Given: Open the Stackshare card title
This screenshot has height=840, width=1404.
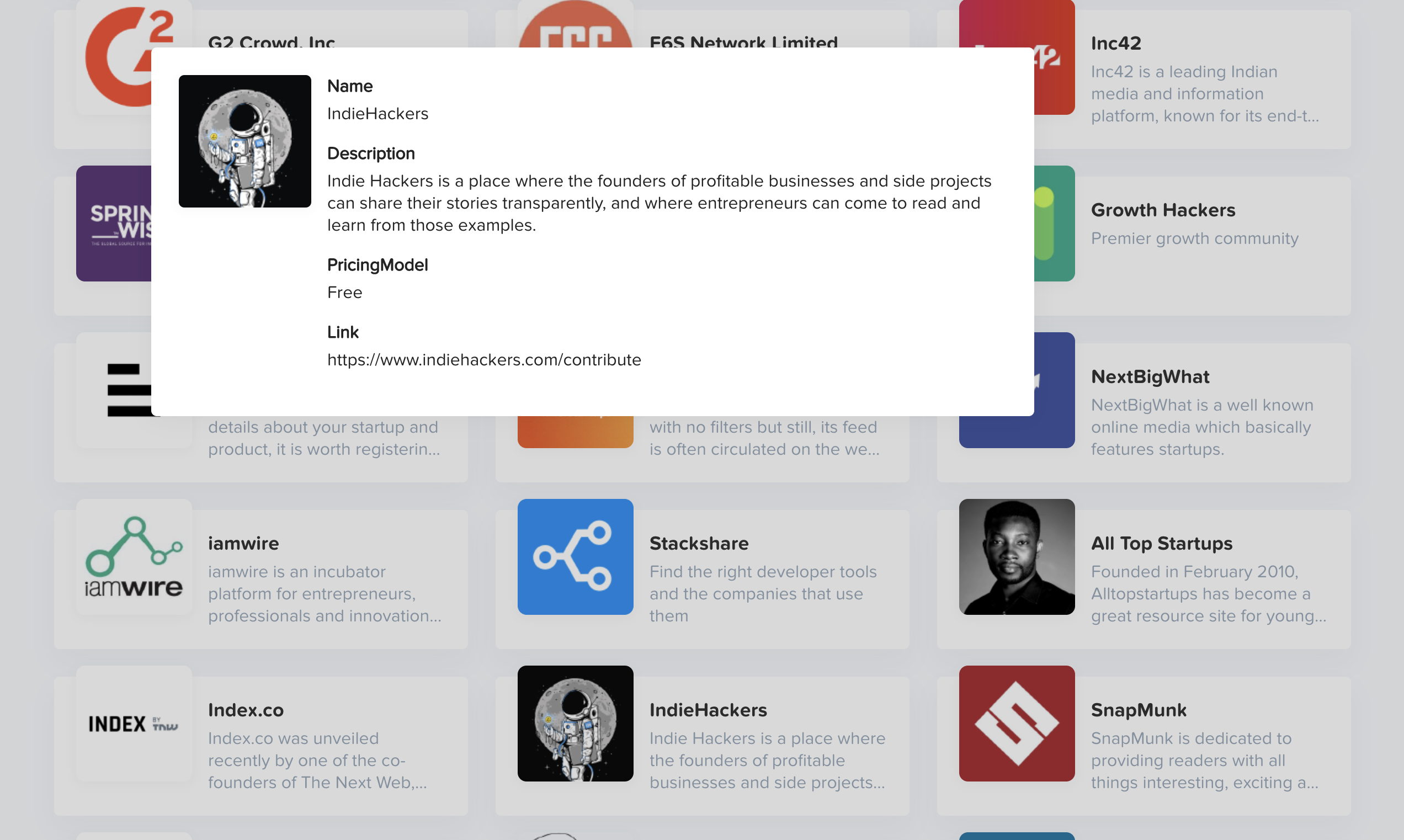Looking at the screenshot, I should point(698,544).
